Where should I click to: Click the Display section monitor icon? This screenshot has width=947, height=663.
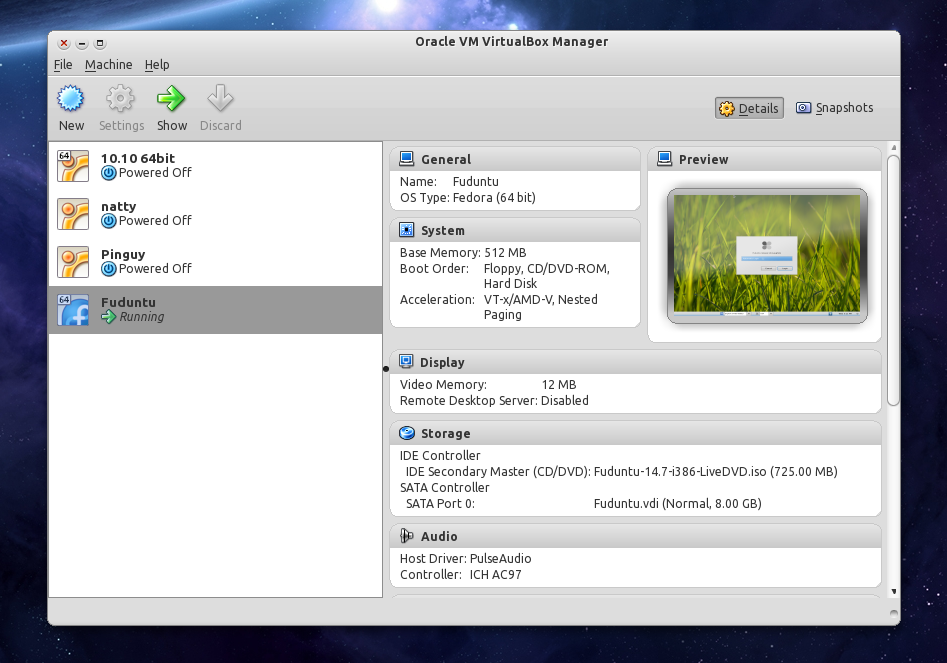point(406,362)
